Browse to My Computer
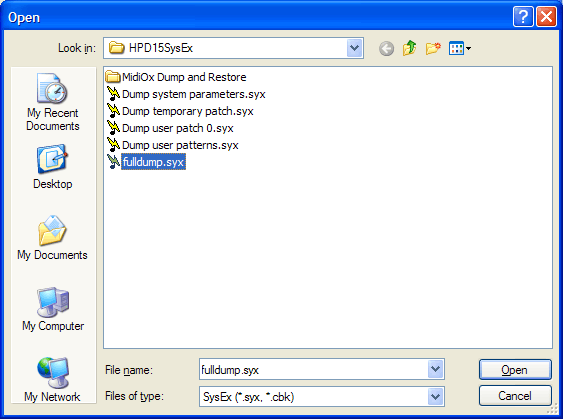 click(53, 309)
